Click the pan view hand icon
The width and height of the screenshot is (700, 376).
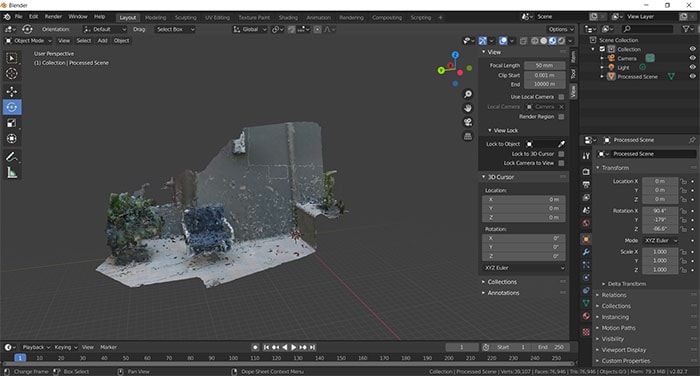[x=468, y=108]
